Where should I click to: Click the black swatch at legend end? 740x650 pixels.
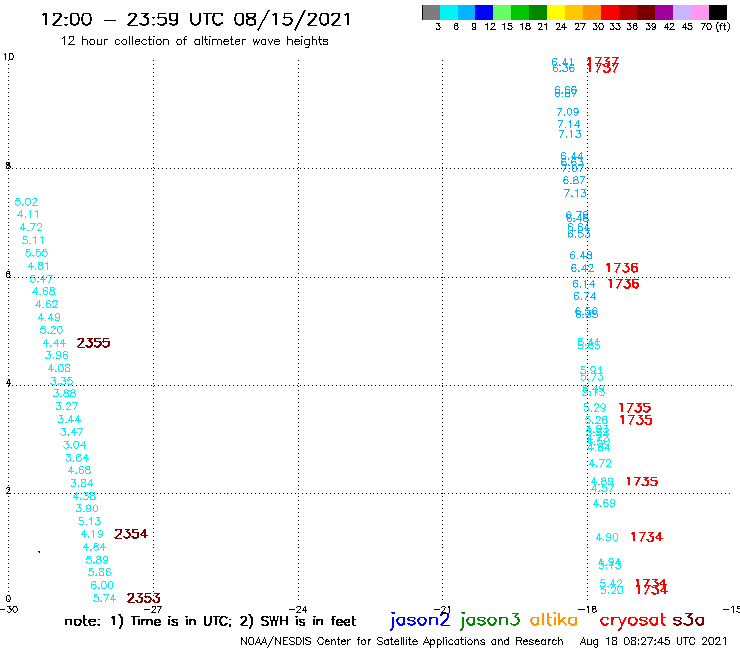(717, 12)
